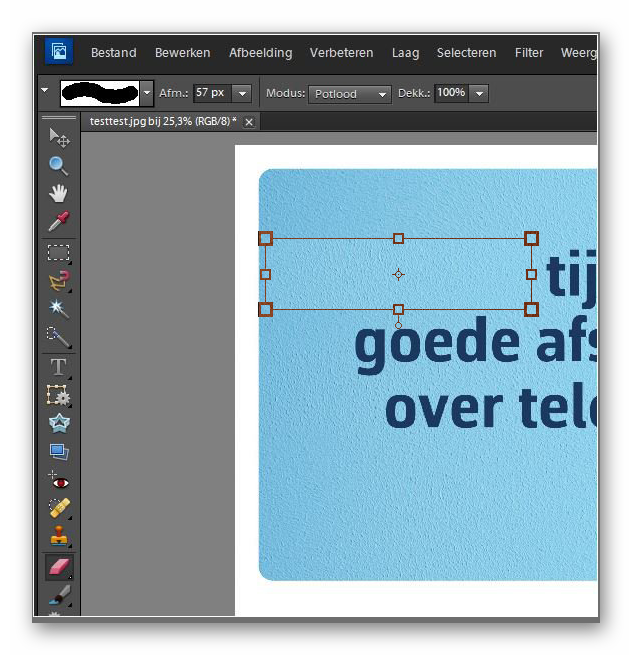This screenshot has height=655, width=632.
Task: Select the Spot Healing bandage tool
Action: click(59, 508)
